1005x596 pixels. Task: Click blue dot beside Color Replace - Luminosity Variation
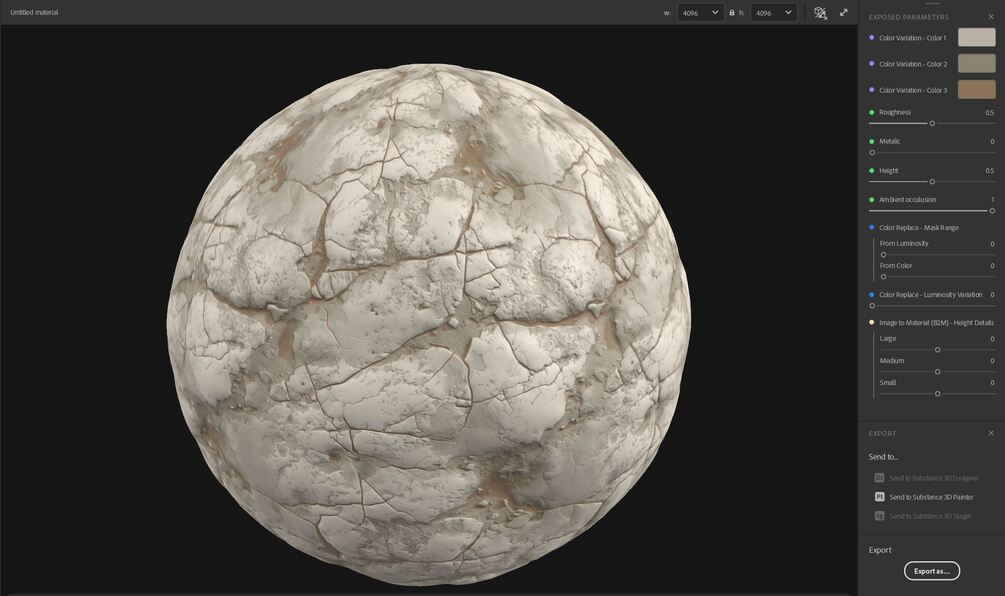(871, 295)
